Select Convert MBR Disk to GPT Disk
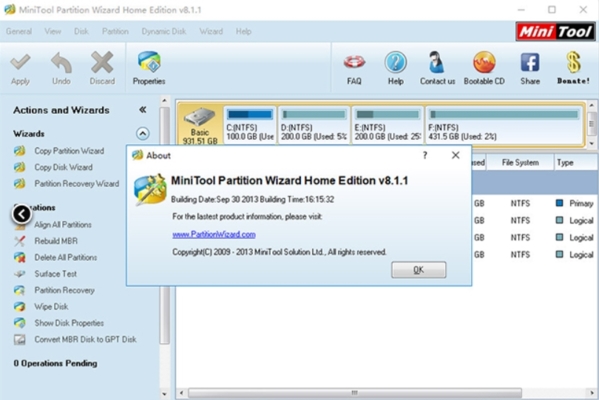Screen dimensions: 599x400 tap(85, 340)
